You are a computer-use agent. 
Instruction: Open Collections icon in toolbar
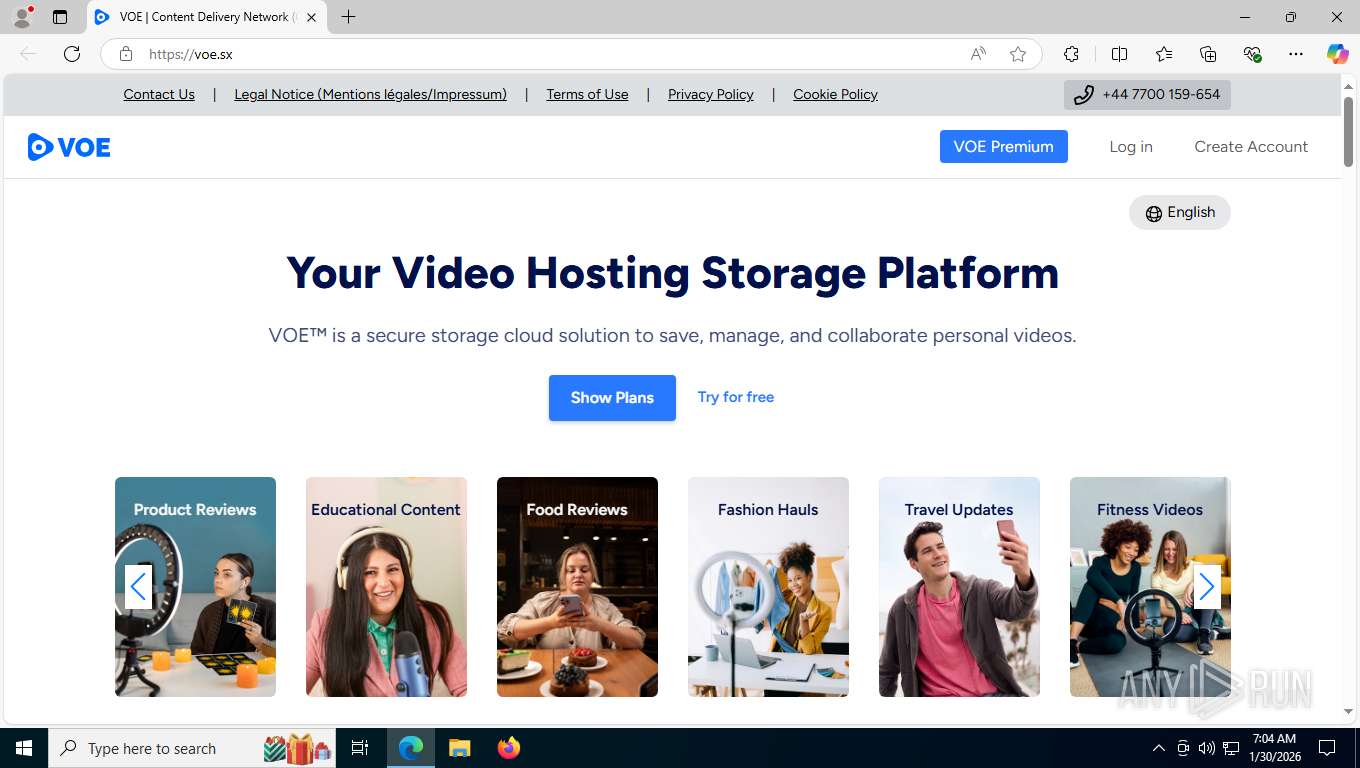pos(1208,54)
